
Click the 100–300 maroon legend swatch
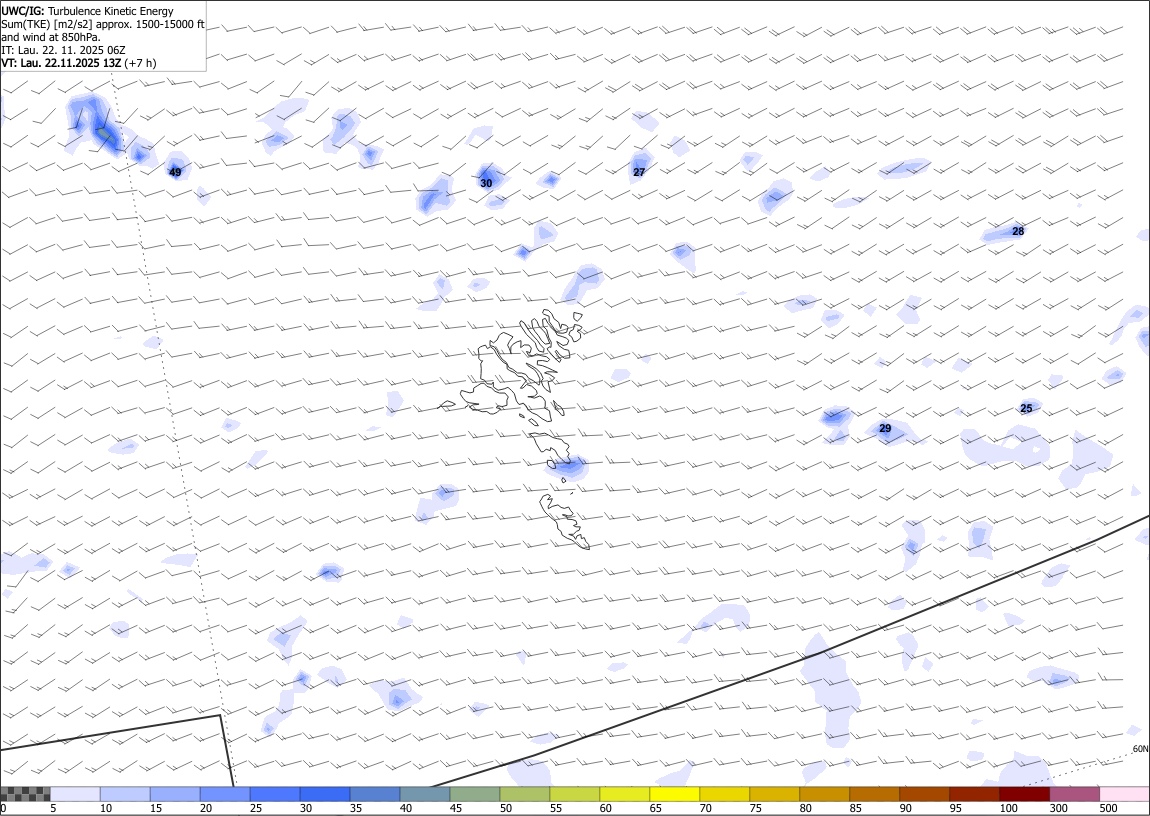pyautogui.click(x=1023, y=794)
